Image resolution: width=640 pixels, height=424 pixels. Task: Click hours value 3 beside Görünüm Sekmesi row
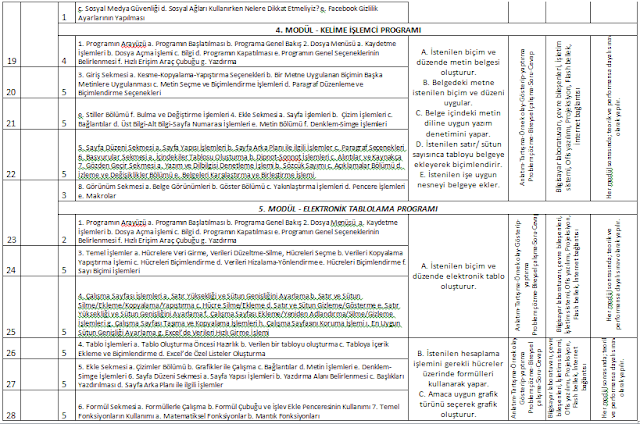click(x=64, y=195)
